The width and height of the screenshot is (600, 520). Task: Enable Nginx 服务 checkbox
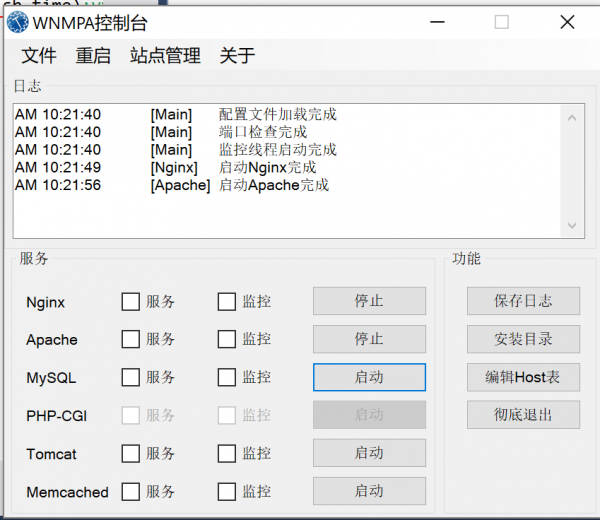click(130, 302)
